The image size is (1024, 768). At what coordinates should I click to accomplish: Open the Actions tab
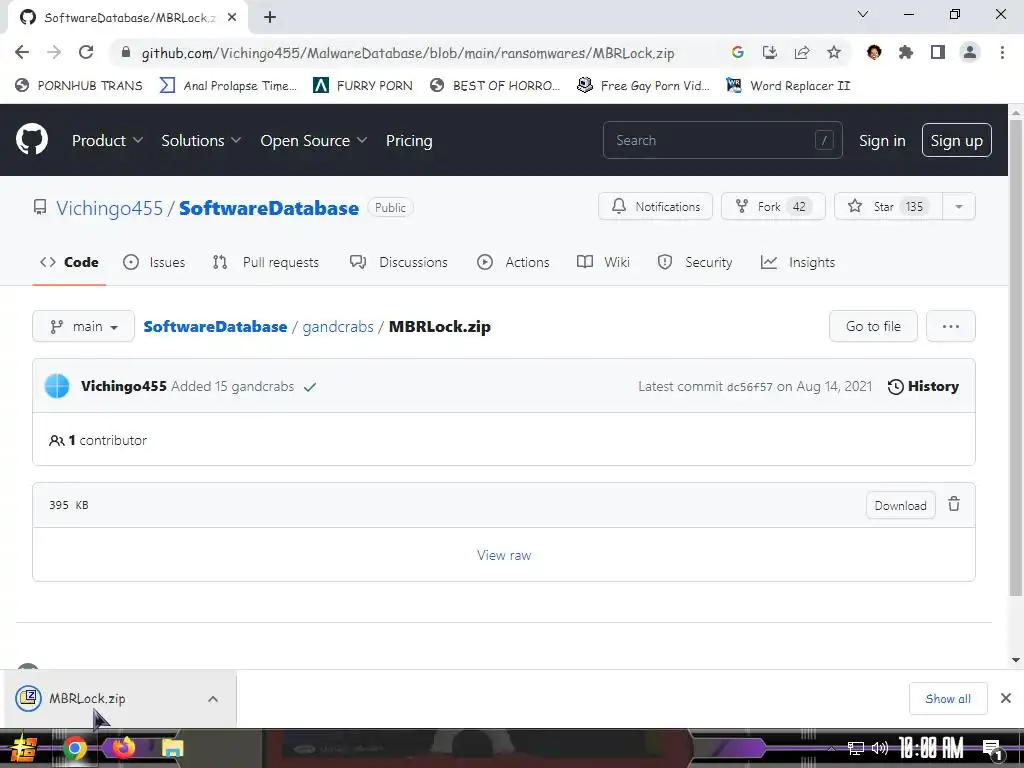click(x=513, y=262)
